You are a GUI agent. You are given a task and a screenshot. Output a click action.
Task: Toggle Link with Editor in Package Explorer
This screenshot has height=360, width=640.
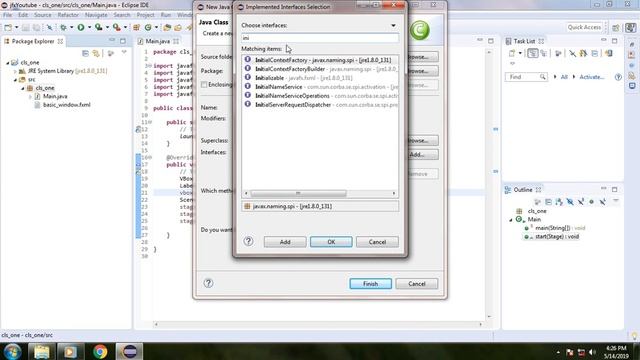point(96,53)
